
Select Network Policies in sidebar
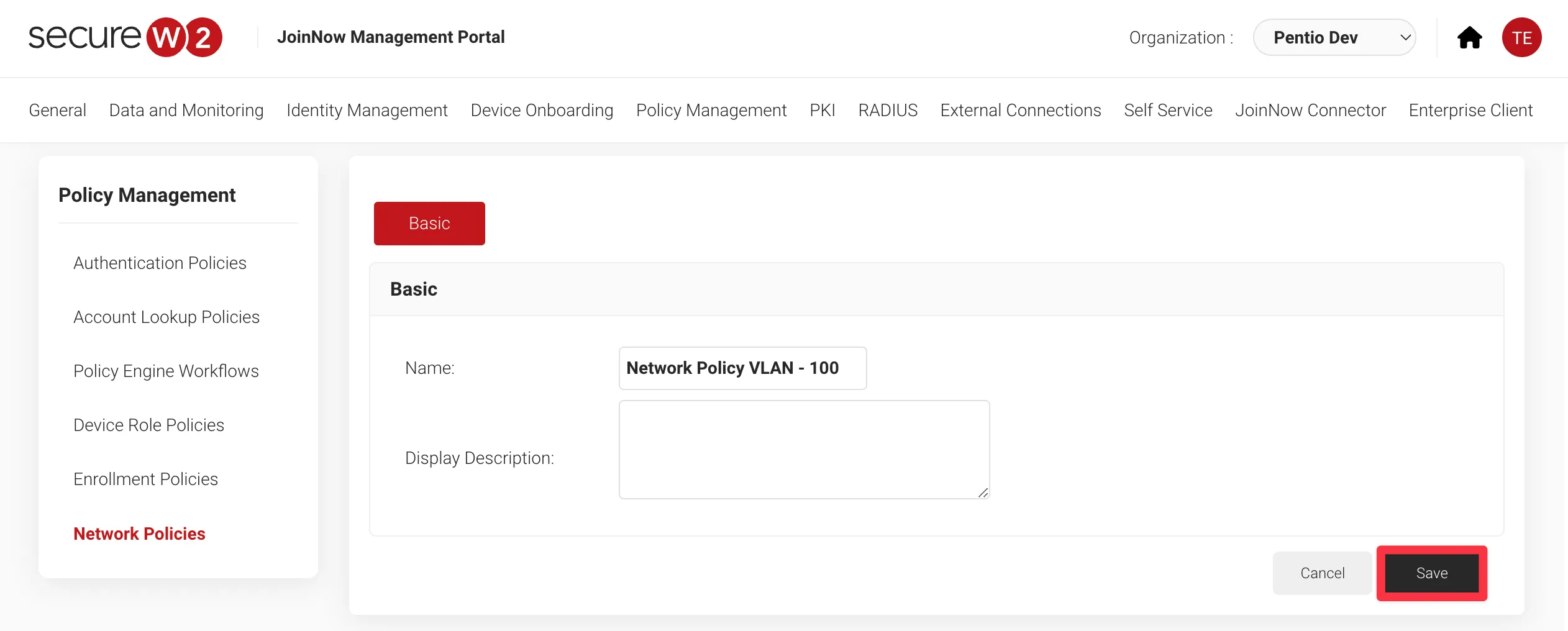139,533
